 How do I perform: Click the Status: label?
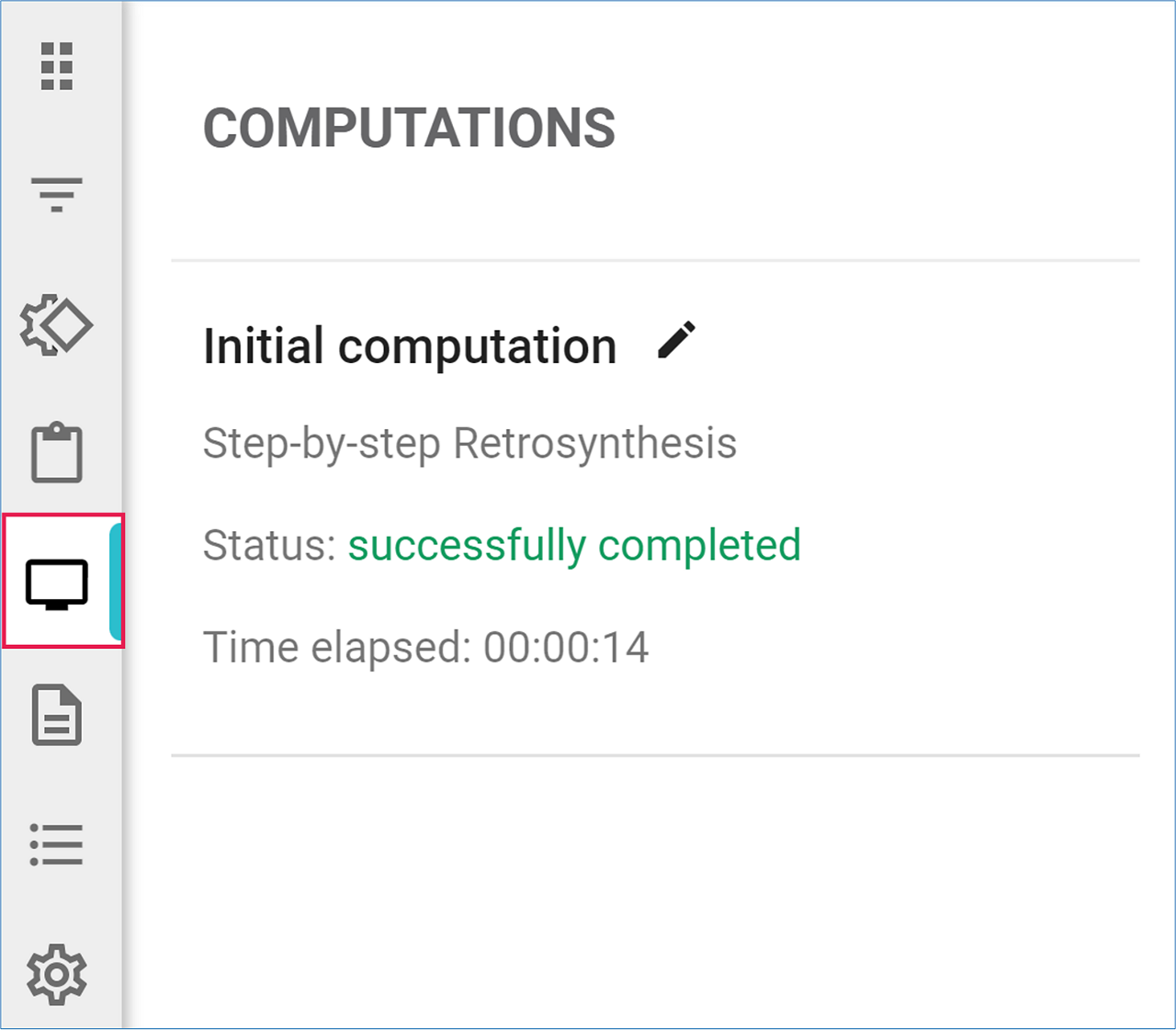pyautogui.click(x=270, y=546)
